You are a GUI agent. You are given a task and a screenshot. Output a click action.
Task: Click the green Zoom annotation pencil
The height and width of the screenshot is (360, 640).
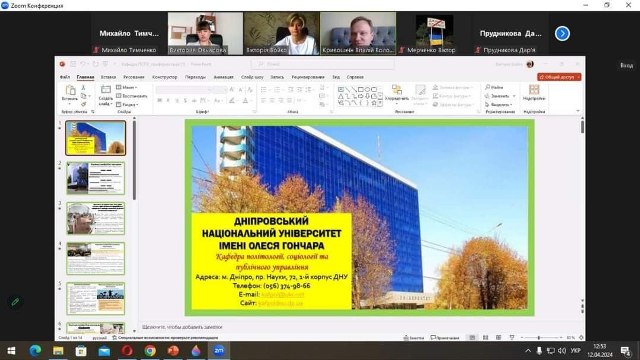15,302
